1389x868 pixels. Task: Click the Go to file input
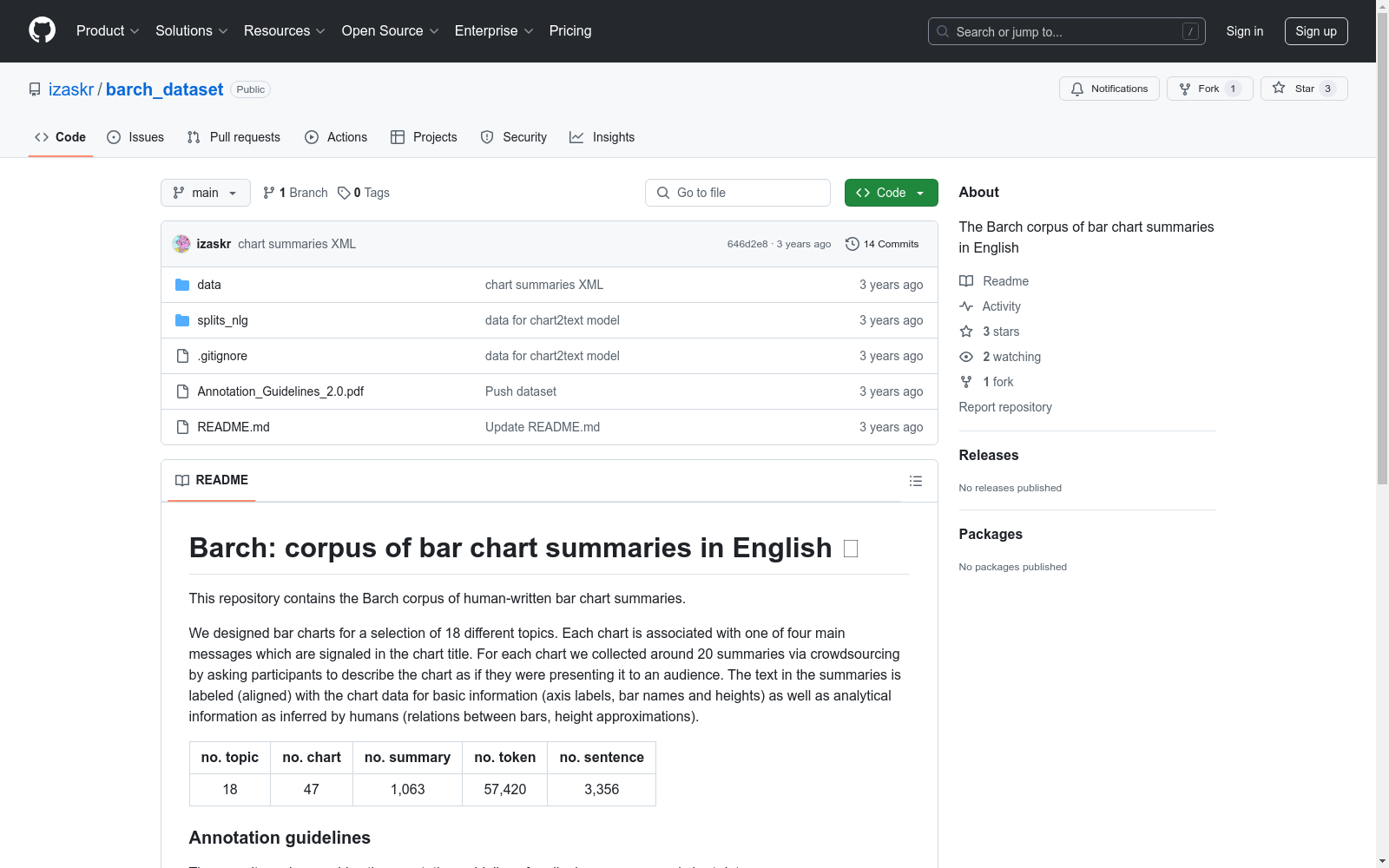tap(738, 193)
